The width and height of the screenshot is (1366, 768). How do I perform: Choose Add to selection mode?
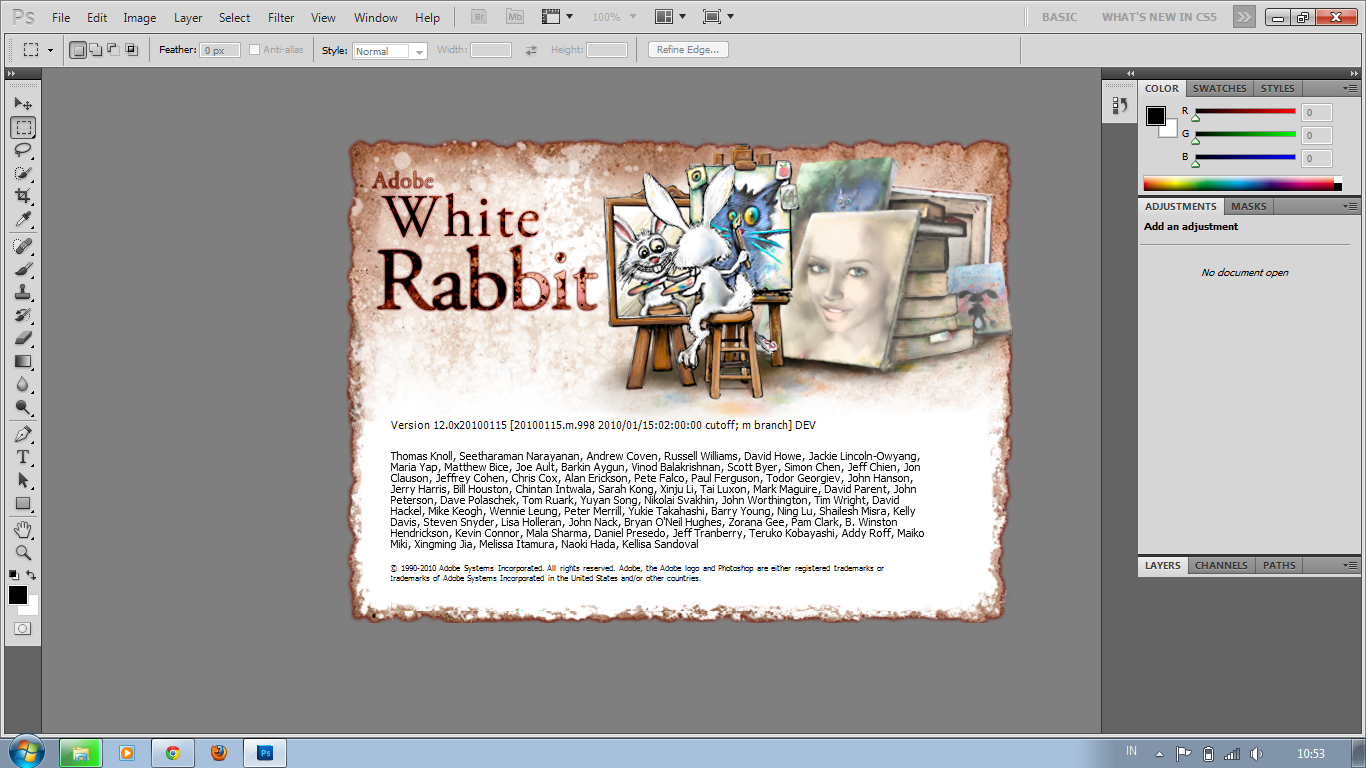pyautogui.click(x=96, y=50)
